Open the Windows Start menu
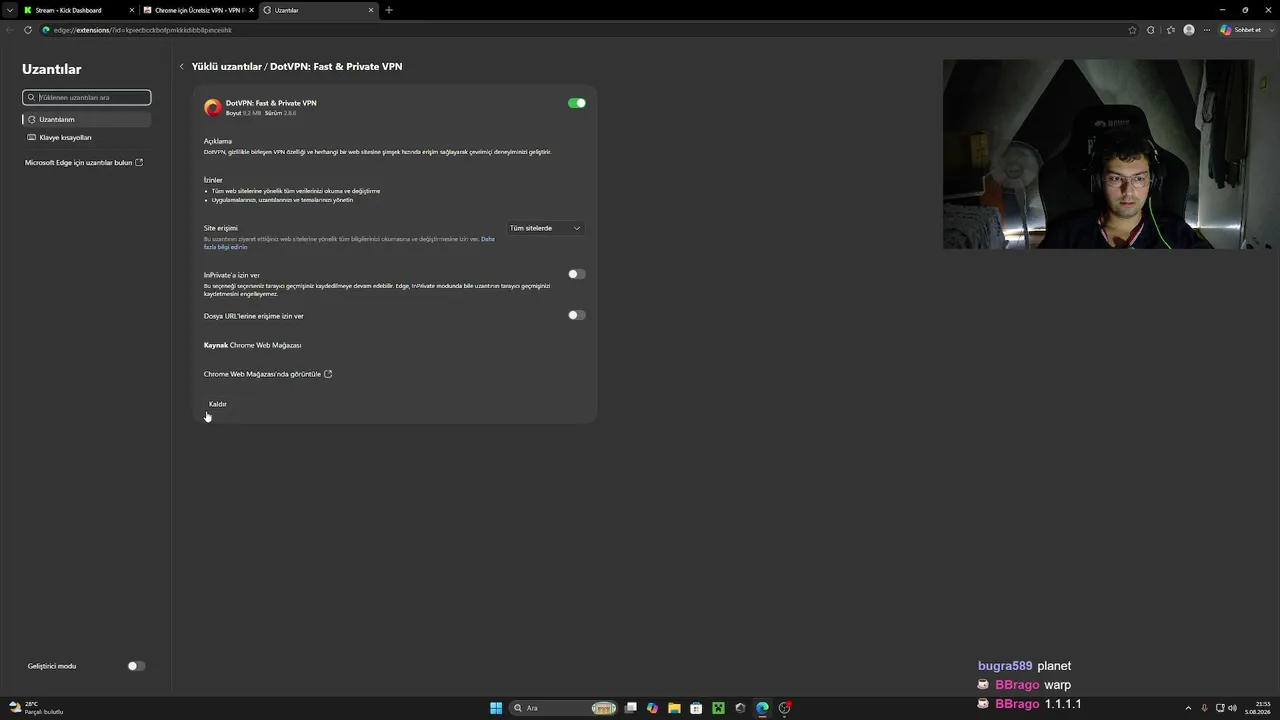1280x720 pixels. 496,708
